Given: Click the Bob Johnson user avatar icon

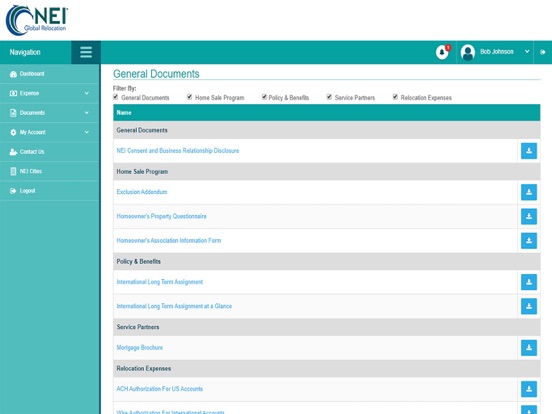Looking at the screenshot, I should [468, 52].
